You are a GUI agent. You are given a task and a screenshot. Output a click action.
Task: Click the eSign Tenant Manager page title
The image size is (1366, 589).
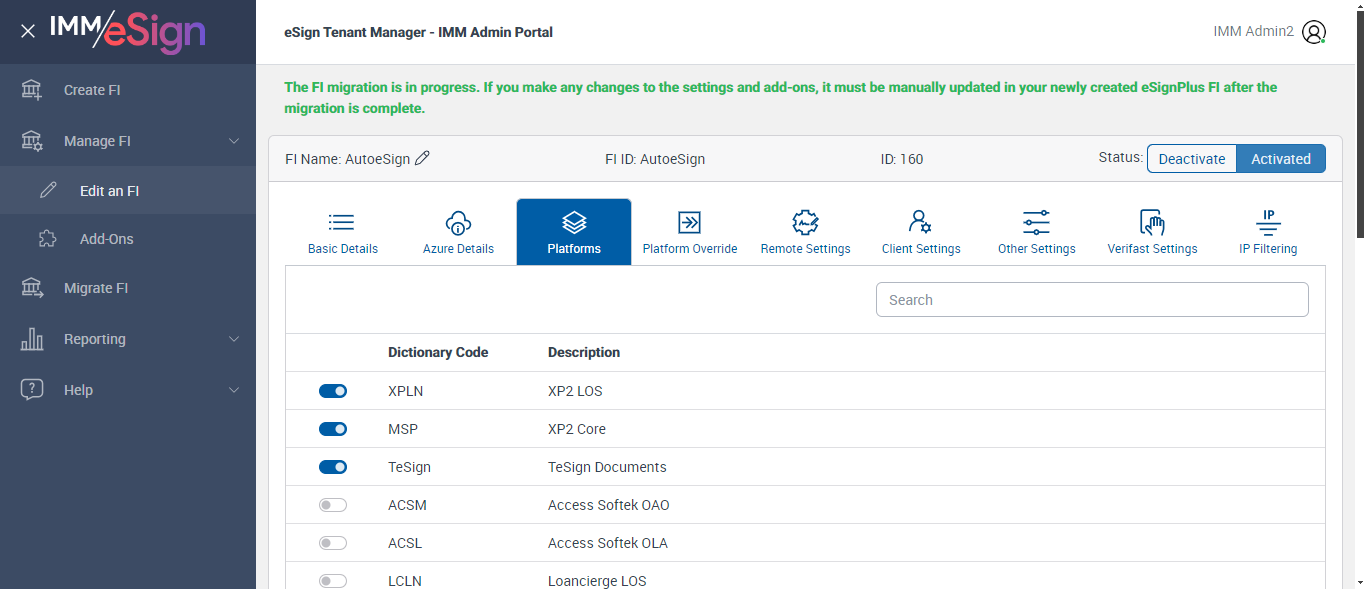418,32
